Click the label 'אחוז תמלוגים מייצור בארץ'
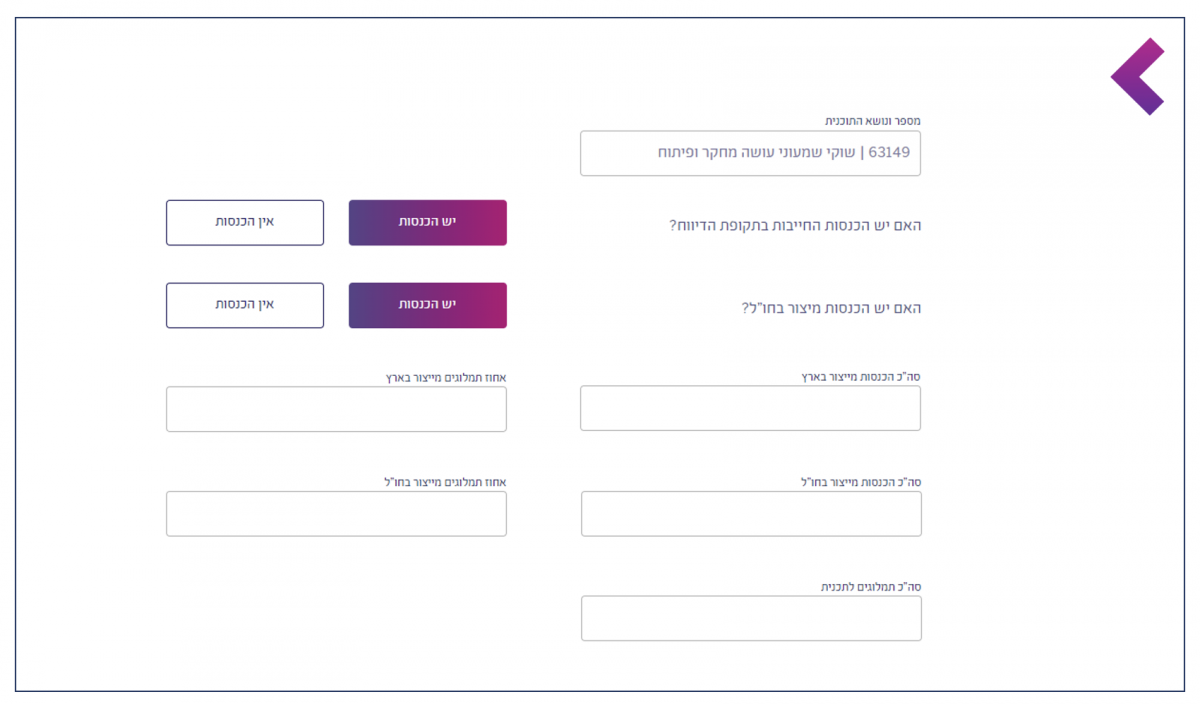This screenshot has width=1200, height=704. point(446,378)
